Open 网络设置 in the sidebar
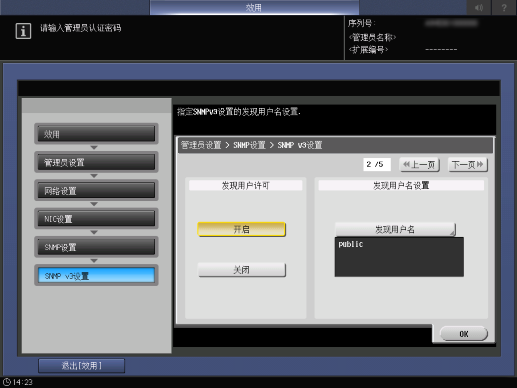The width and height of the screenshot is (517, 388). pos(96,191)
